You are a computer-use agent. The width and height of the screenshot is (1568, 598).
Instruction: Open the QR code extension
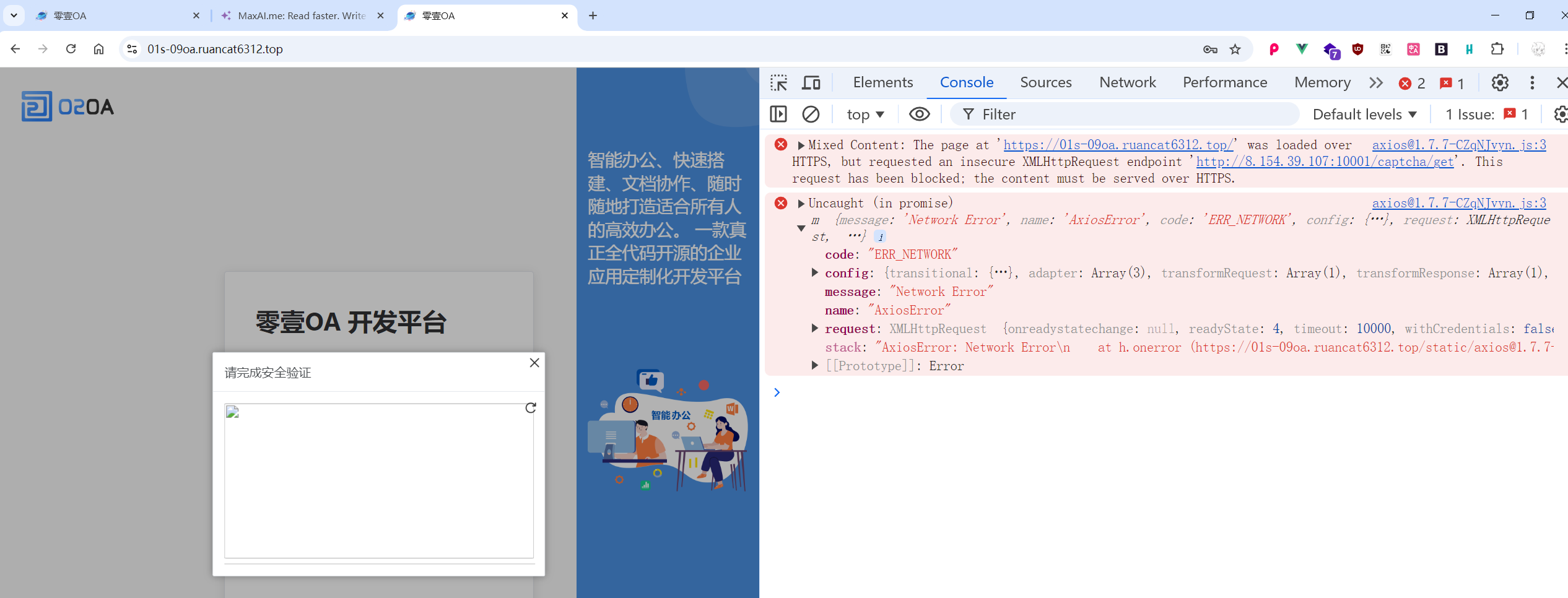pos(1385,49)
